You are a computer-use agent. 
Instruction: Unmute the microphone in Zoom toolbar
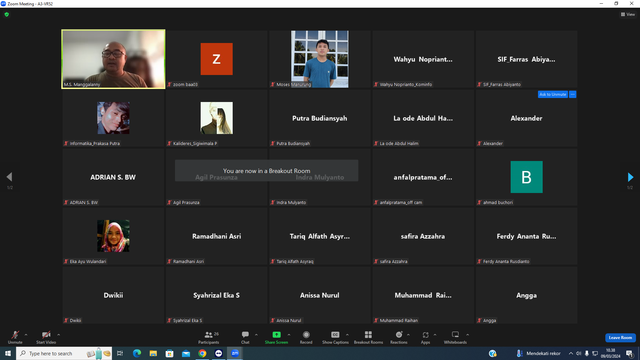(x=15, y=337)
